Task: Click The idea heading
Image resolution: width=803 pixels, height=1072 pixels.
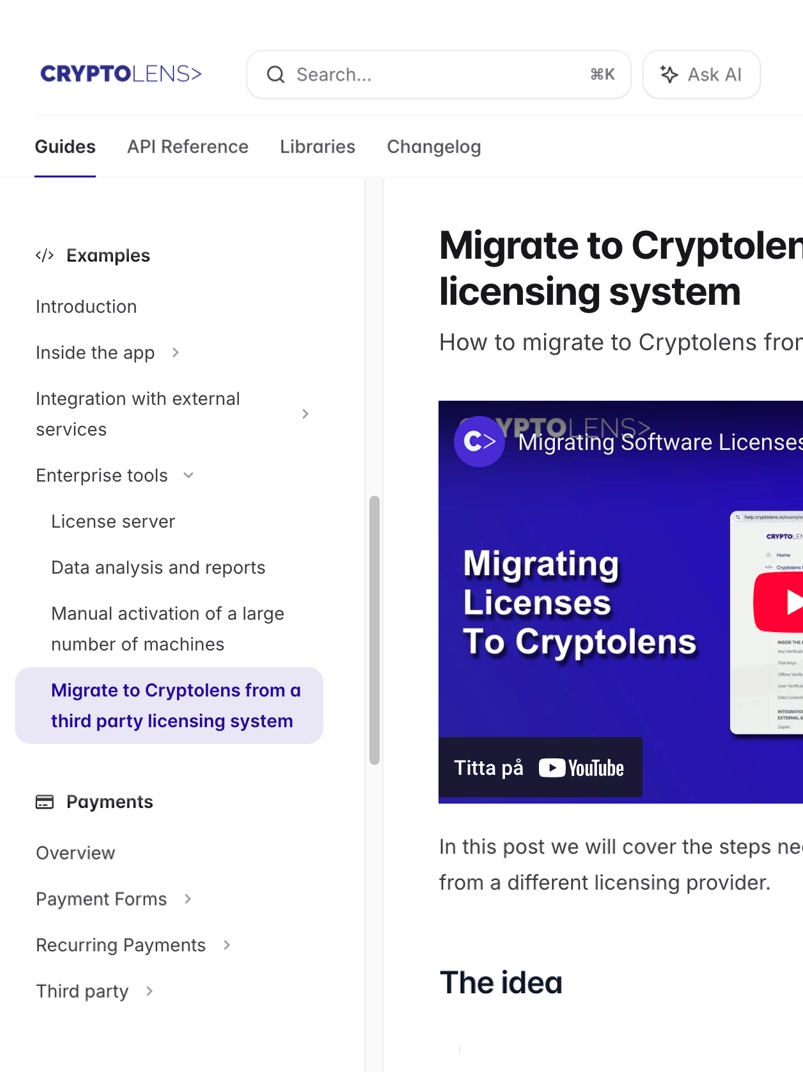Action: tap(501, 982)
